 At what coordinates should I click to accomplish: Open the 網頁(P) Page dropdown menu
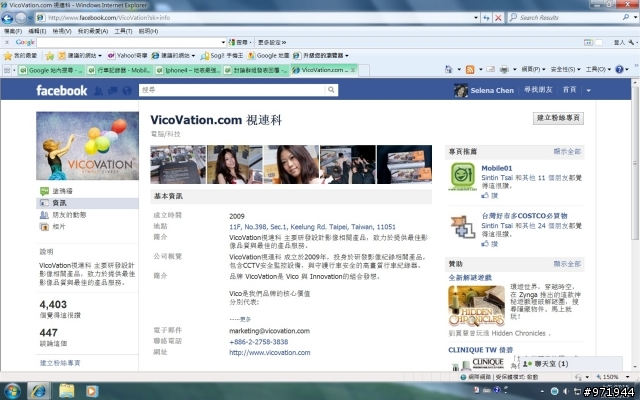pyautogui.click(x=533, y=69)
